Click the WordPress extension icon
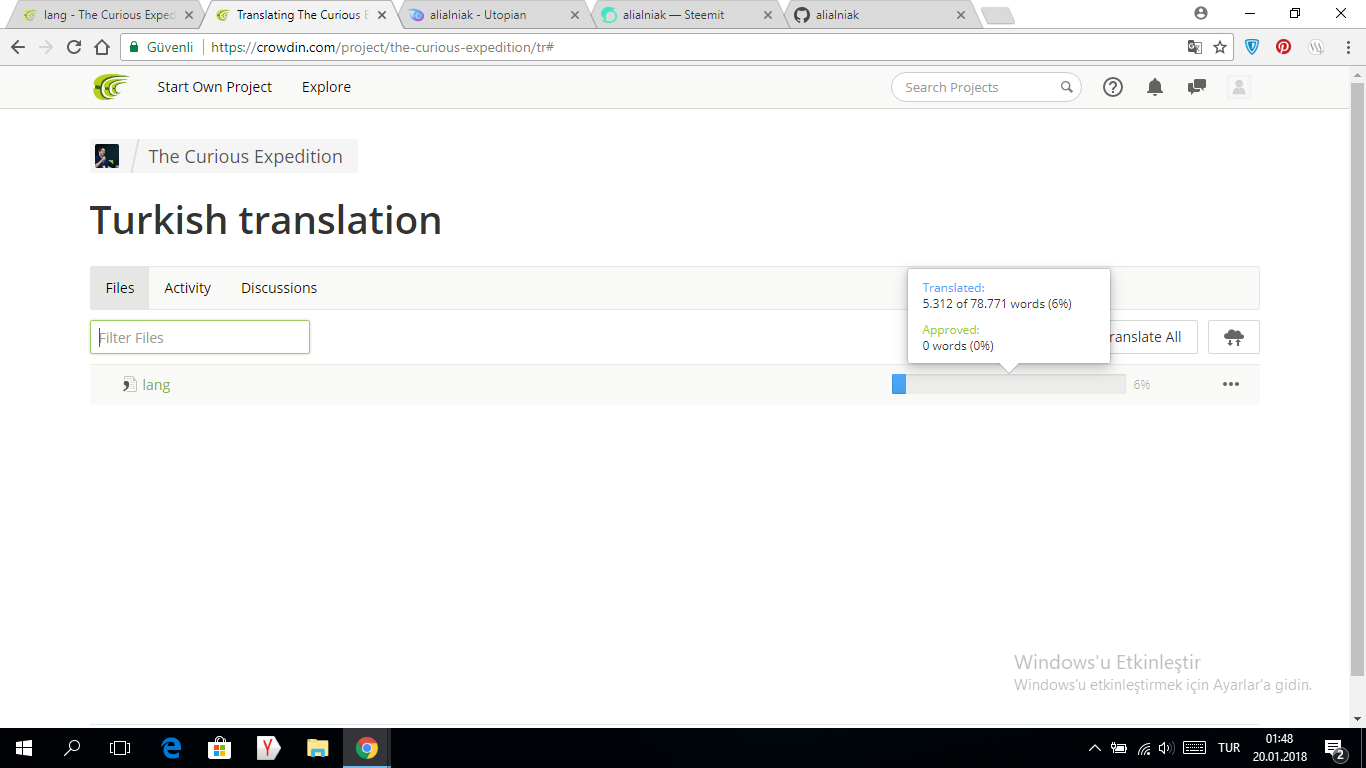The height and width of the screenshot is (768, 1366). click(1316, 47)
